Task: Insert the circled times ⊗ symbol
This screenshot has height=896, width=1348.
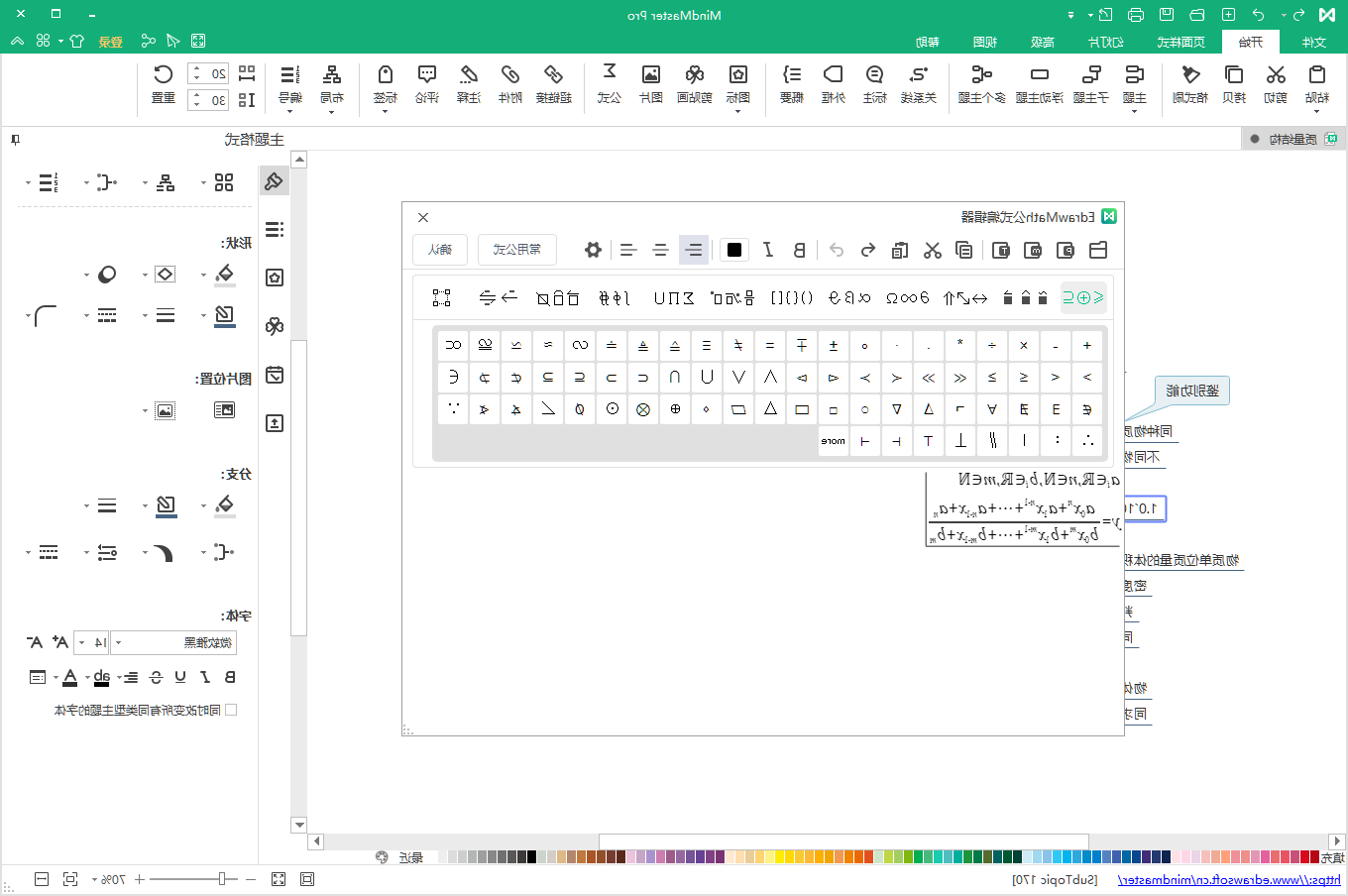Action: (x=643, y=408)
